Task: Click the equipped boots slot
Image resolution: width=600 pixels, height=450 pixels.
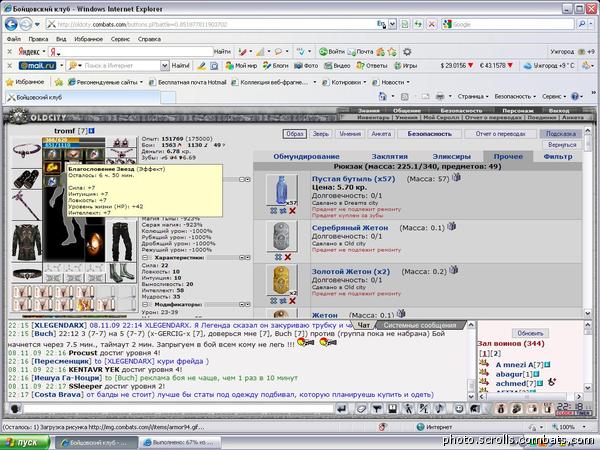Action: pos(122,273)
